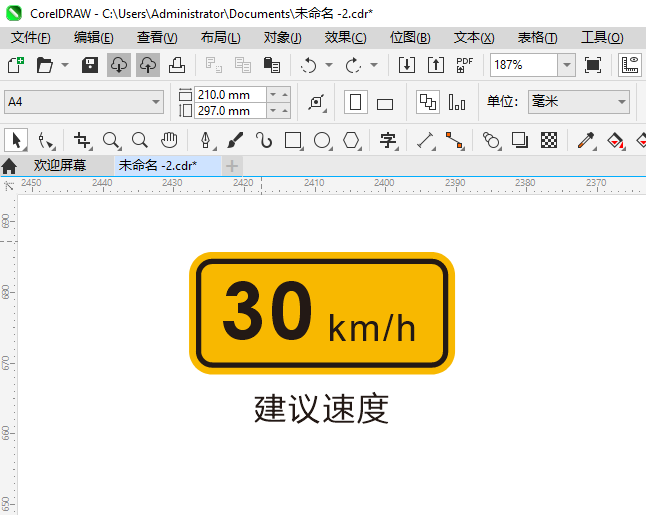Increase page height with up stepper
Screen dimensions: 646x515
[285, 111]
